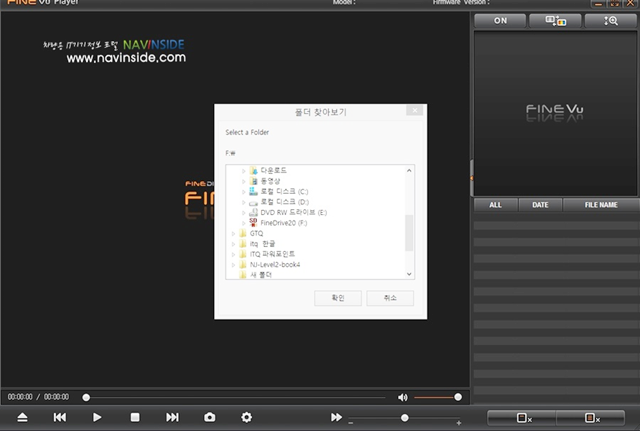Confirm folder with 확인 button
Image resolution: width=640 pixels, height=431 pixels.
(x=338, y=298)
